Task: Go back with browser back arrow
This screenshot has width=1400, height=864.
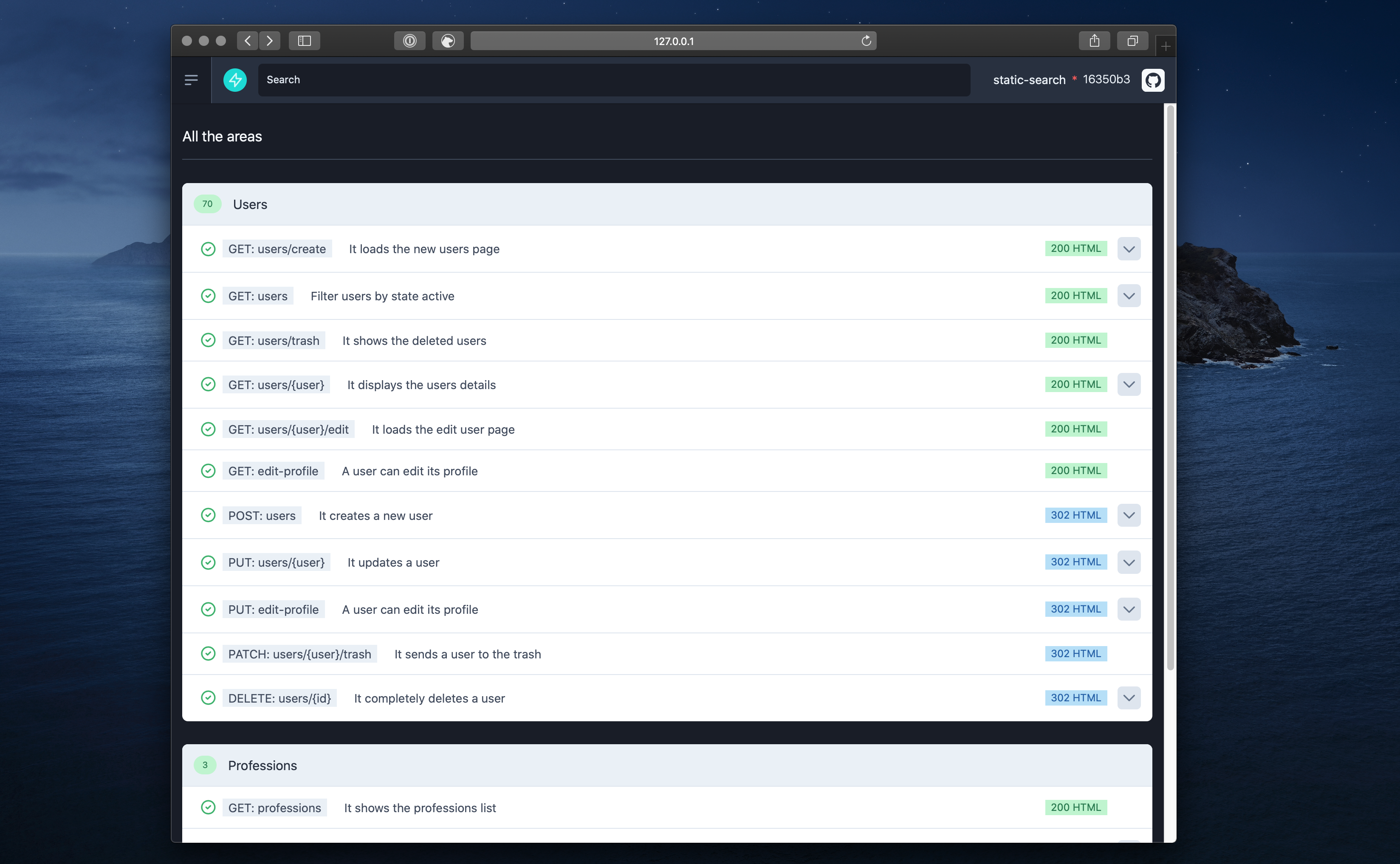Action: click(x=248, y=41)
